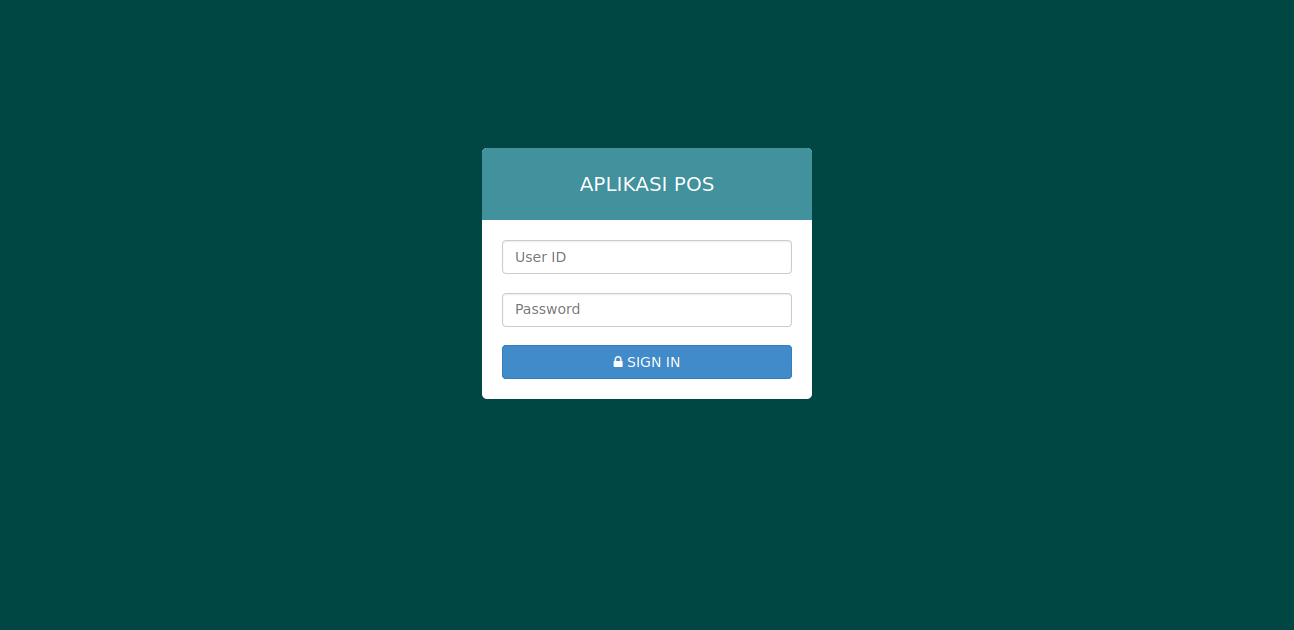Focus the User ID input field

647,257
